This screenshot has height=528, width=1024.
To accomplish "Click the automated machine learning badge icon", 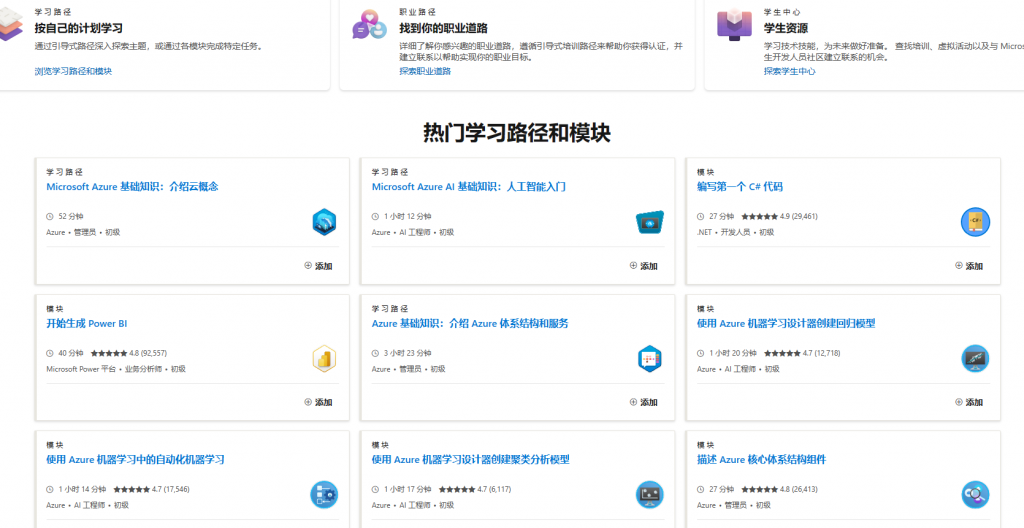I will click(324, 495).
